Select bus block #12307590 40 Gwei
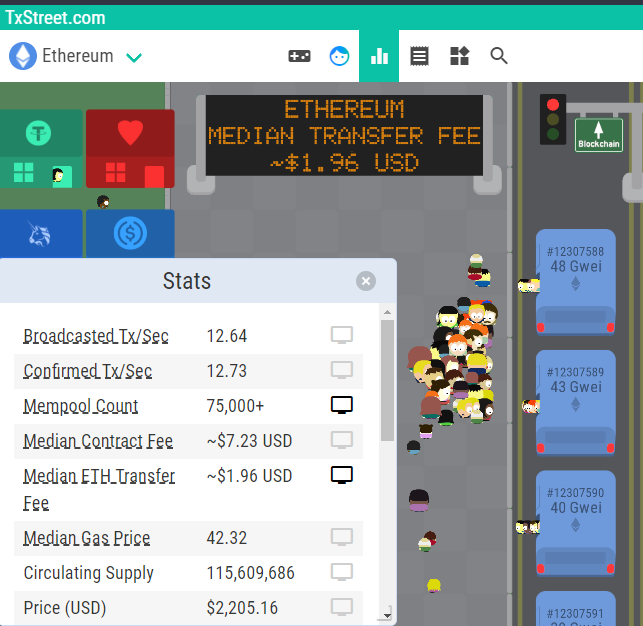Viewport: 643px width, 626px height. pyautogui.click(x=575, y=524)
